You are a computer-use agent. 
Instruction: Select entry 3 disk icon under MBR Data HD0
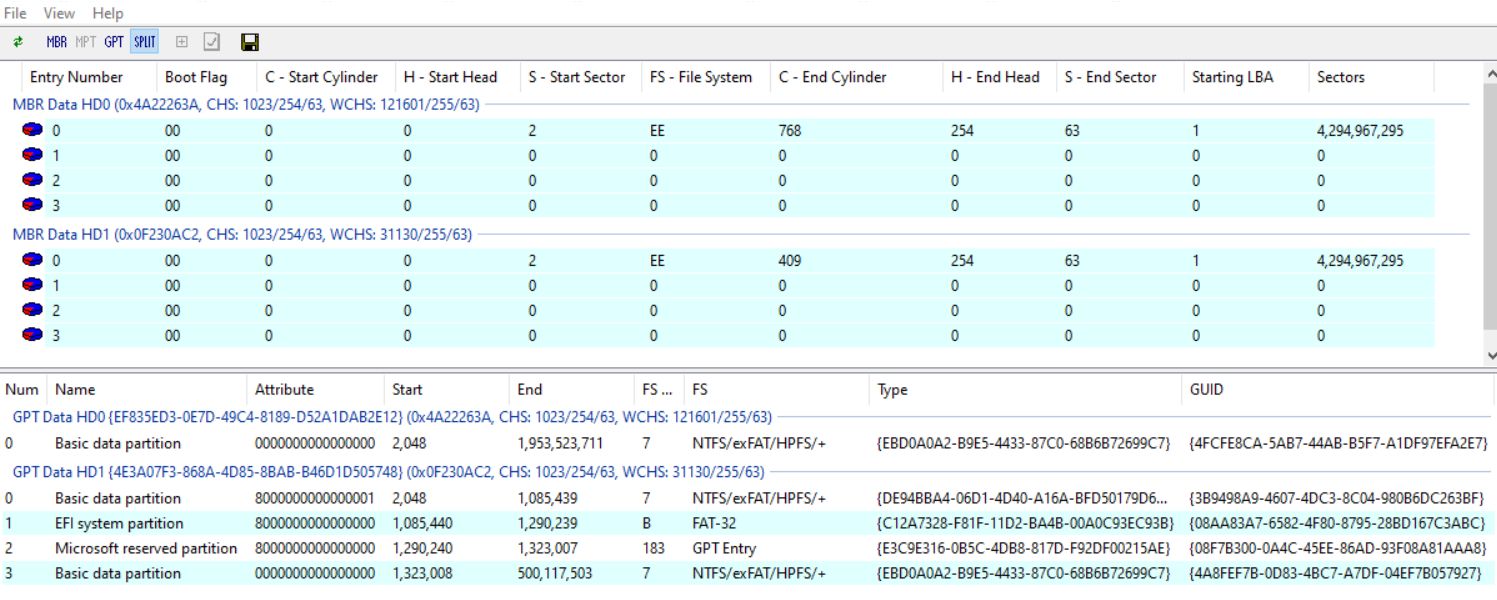[33, 205]
